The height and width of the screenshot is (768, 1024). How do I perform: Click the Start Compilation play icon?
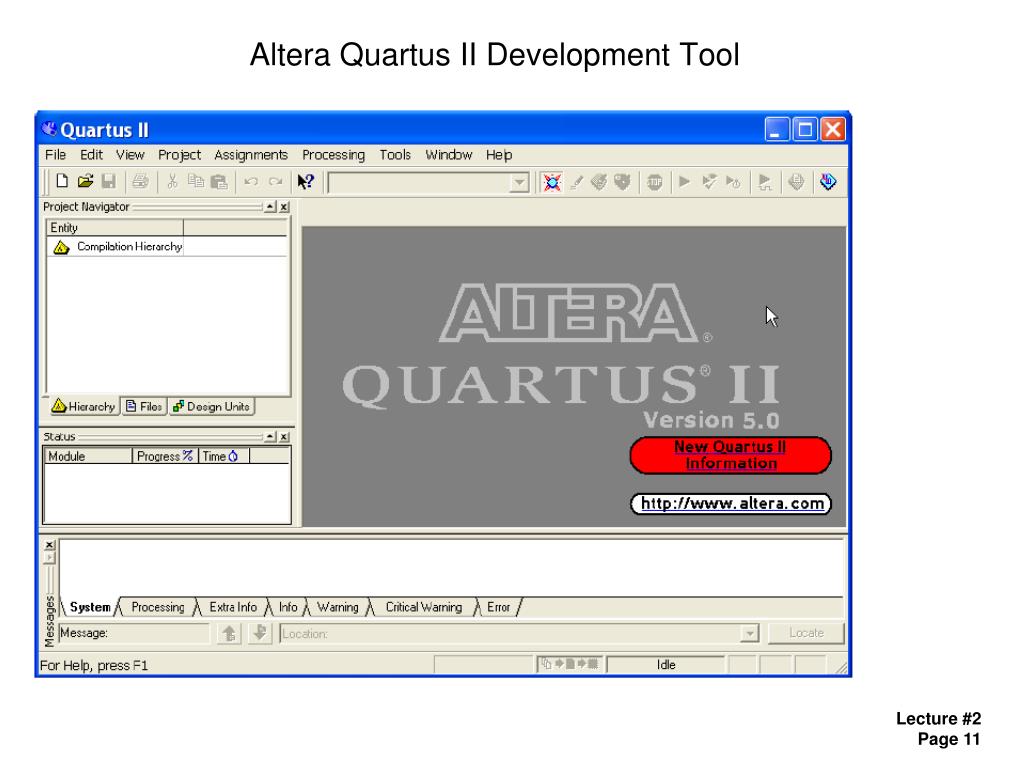pyautogui.click(x=684, y=182)
